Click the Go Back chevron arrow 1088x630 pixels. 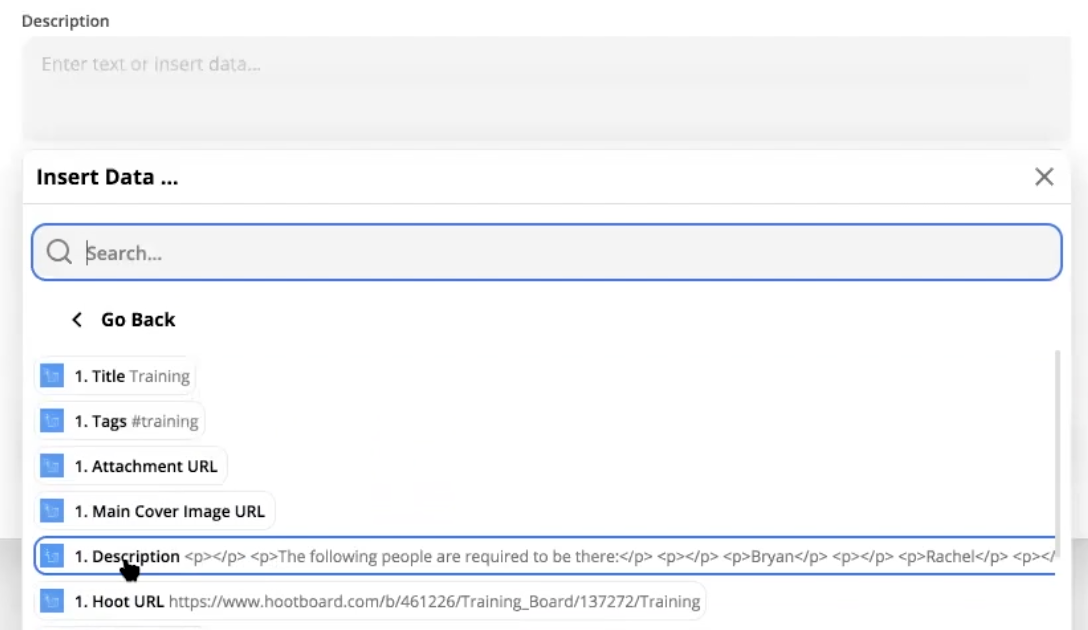pyautogui.click(x=77, y=320)
